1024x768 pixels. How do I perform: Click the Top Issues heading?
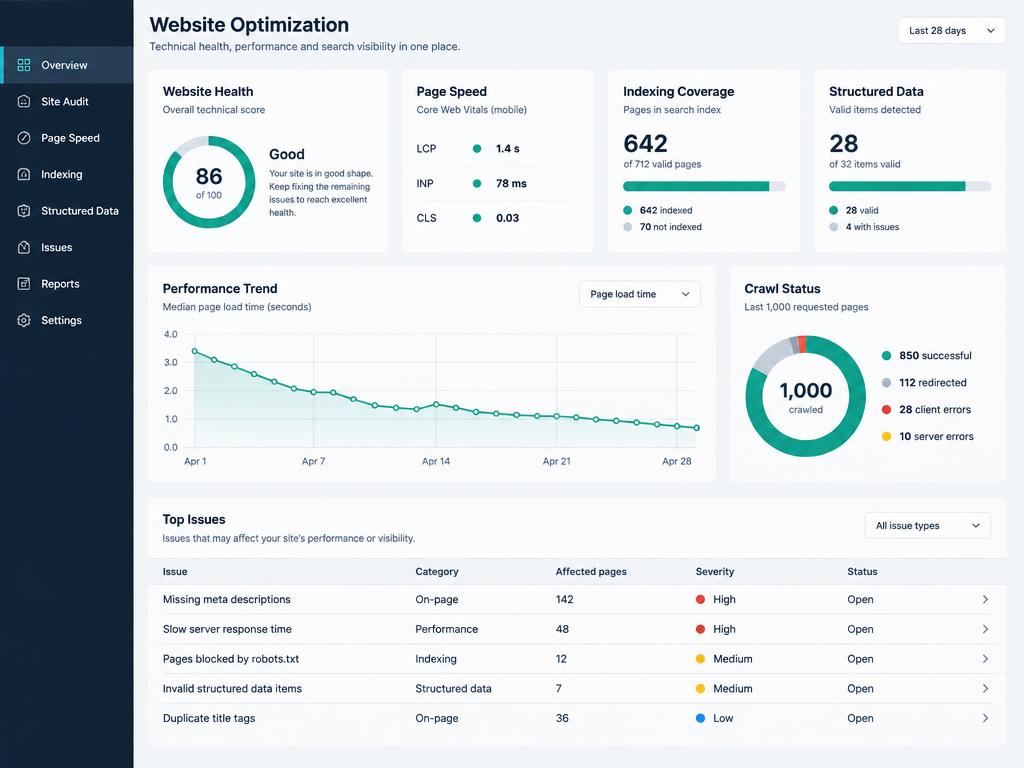(x=194, y=519)
